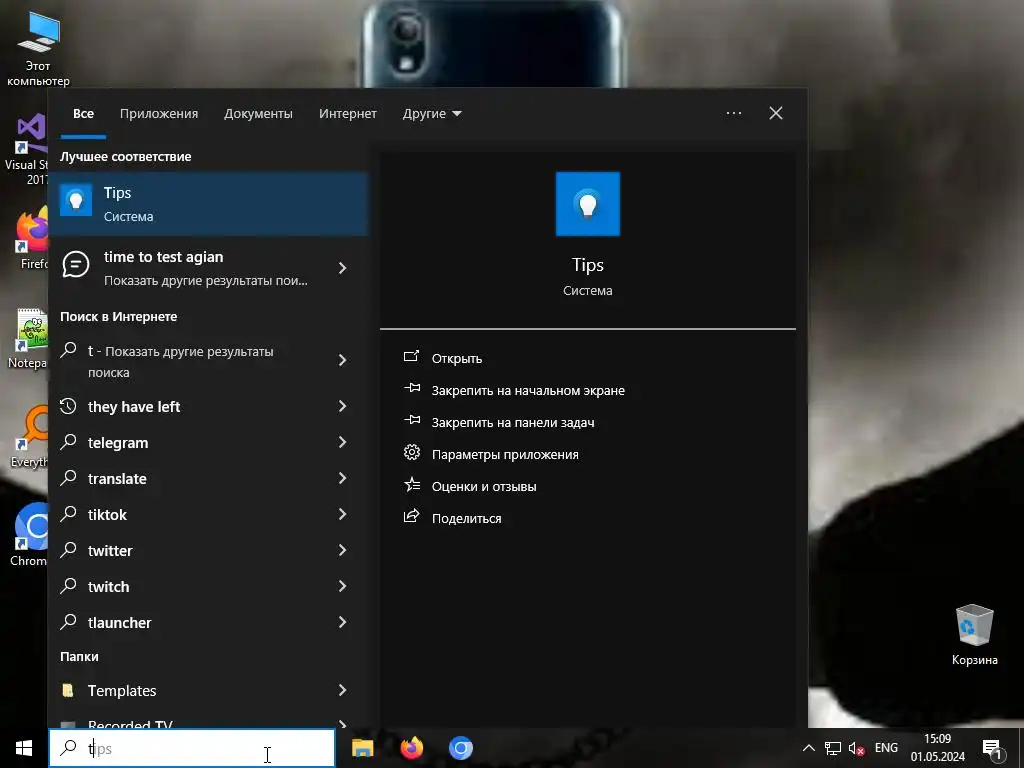Click the search icon beside twitch
The height and width of the screenshot is (768, 1024).
pos(69,585)
